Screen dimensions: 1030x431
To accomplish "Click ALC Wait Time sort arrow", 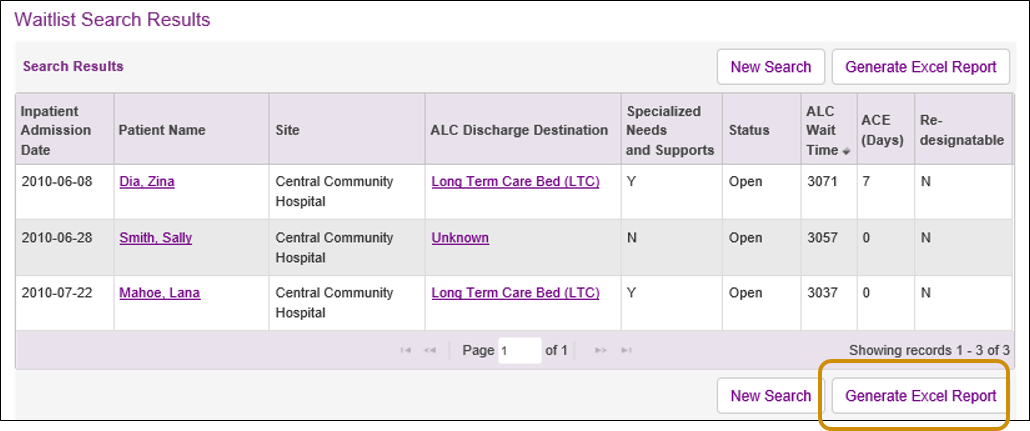I will pyautogui.click(x=846, y=151).
